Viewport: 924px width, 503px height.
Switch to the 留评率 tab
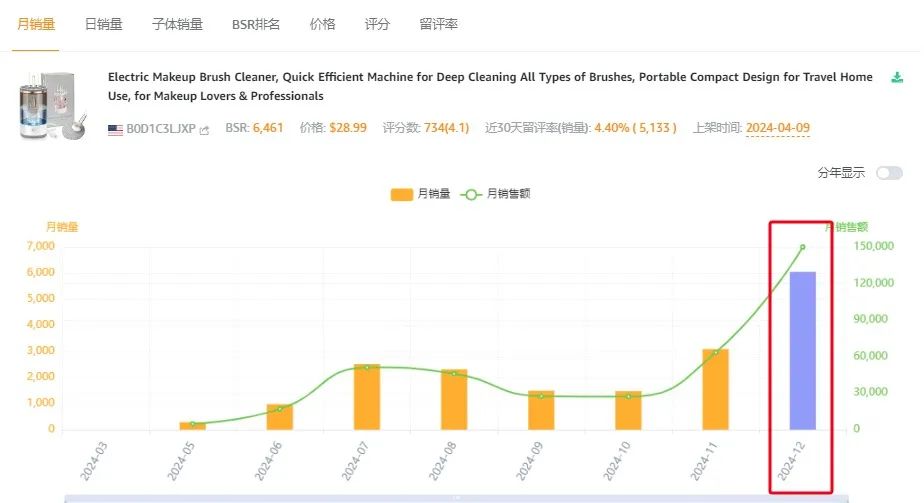(438, 24)
